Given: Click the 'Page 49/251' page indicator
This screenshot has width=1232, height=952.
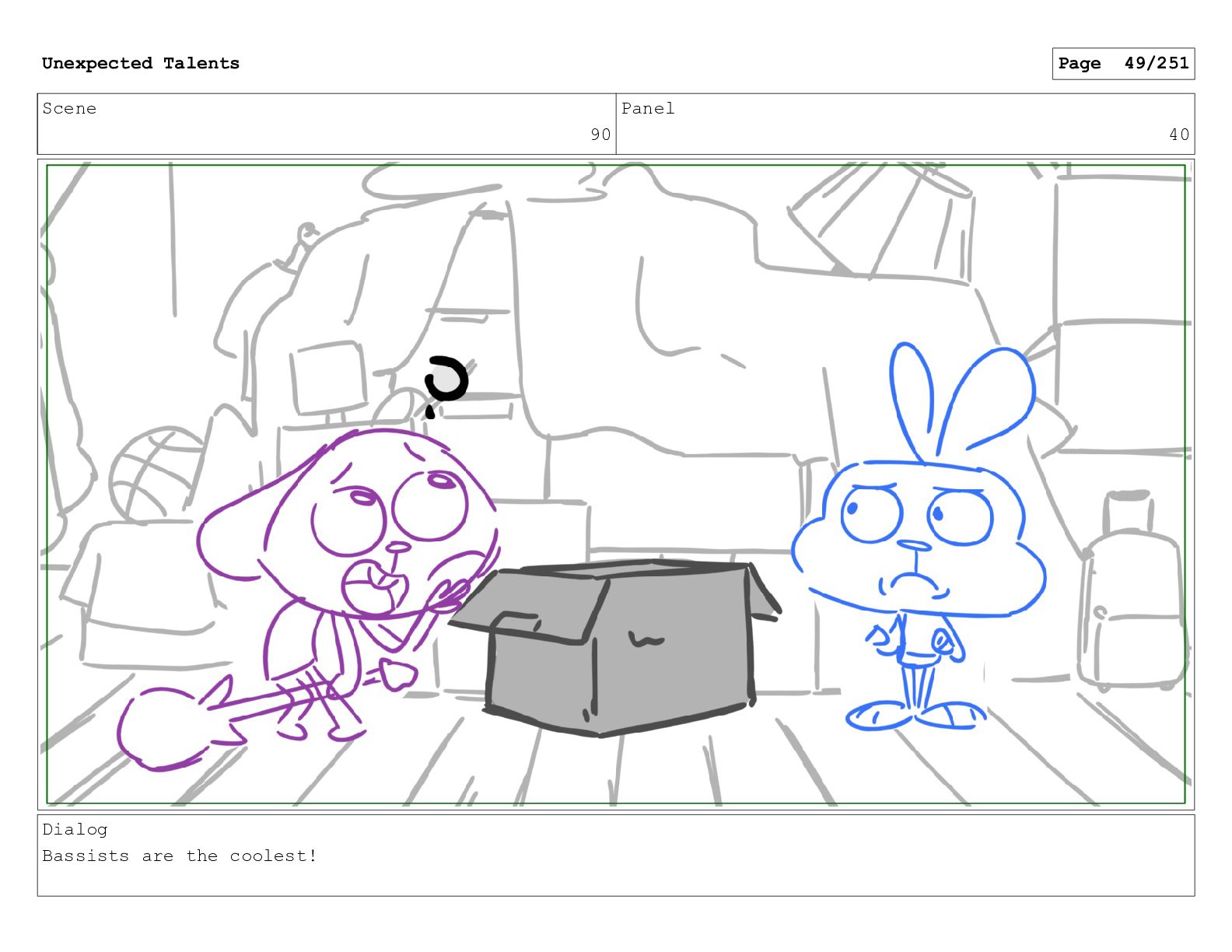Looking at the screenshot, I should tap(1123, 64).
